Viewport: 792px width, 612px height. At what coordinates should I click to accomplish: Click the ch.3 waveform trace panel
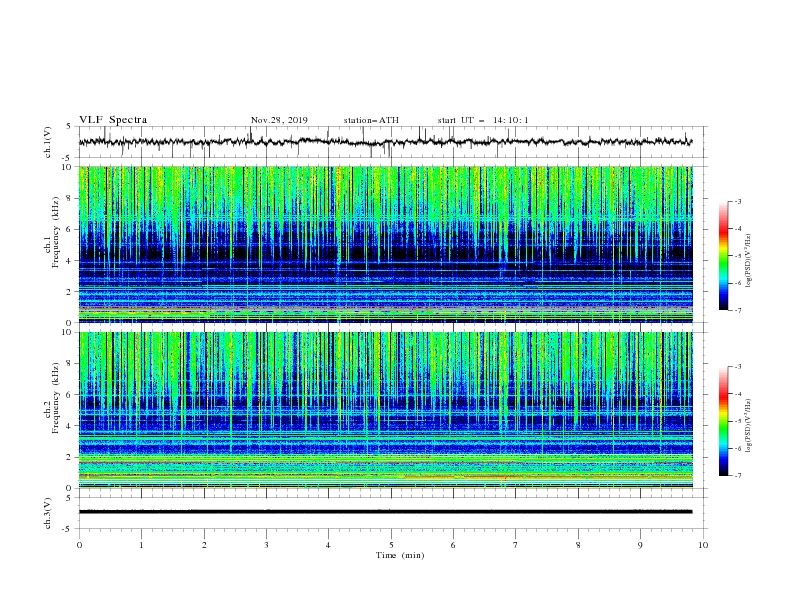tap(393, 513)
